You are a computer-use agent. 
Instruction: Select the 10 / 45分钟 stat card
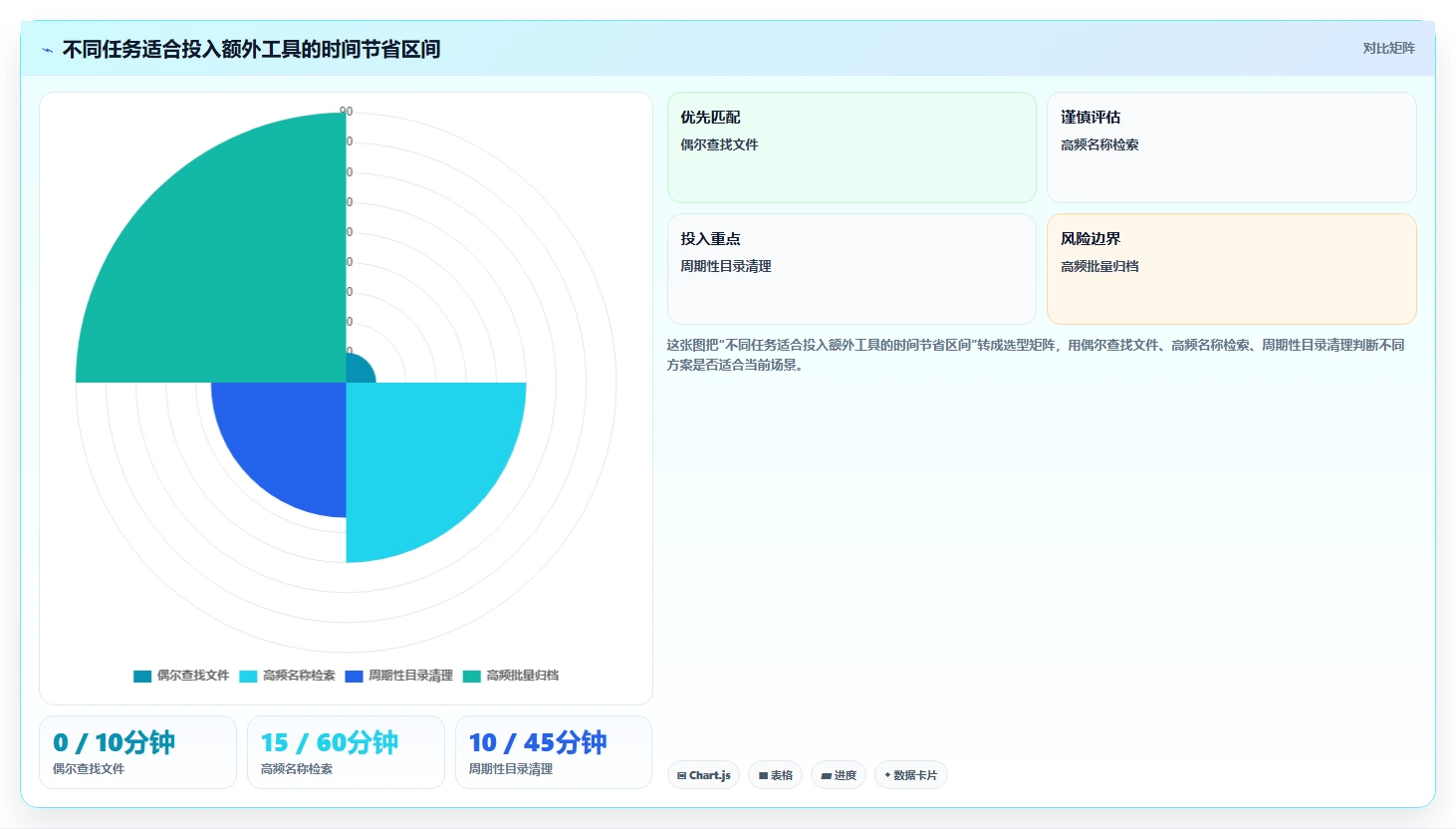(554, 752)
